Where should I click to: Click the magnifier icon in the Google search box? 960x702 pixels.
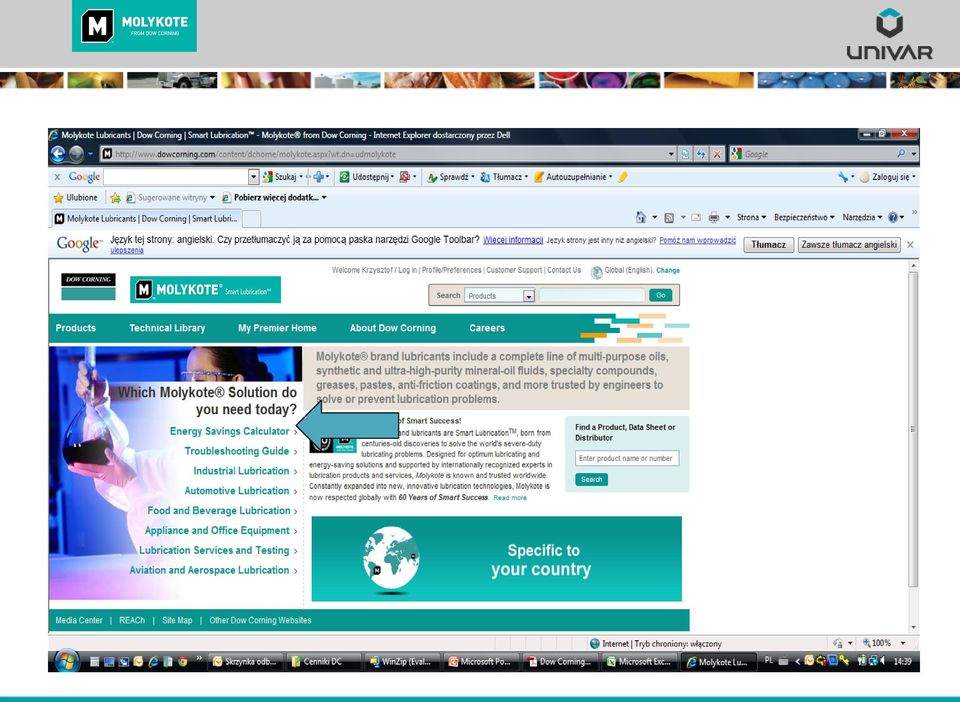901,154
